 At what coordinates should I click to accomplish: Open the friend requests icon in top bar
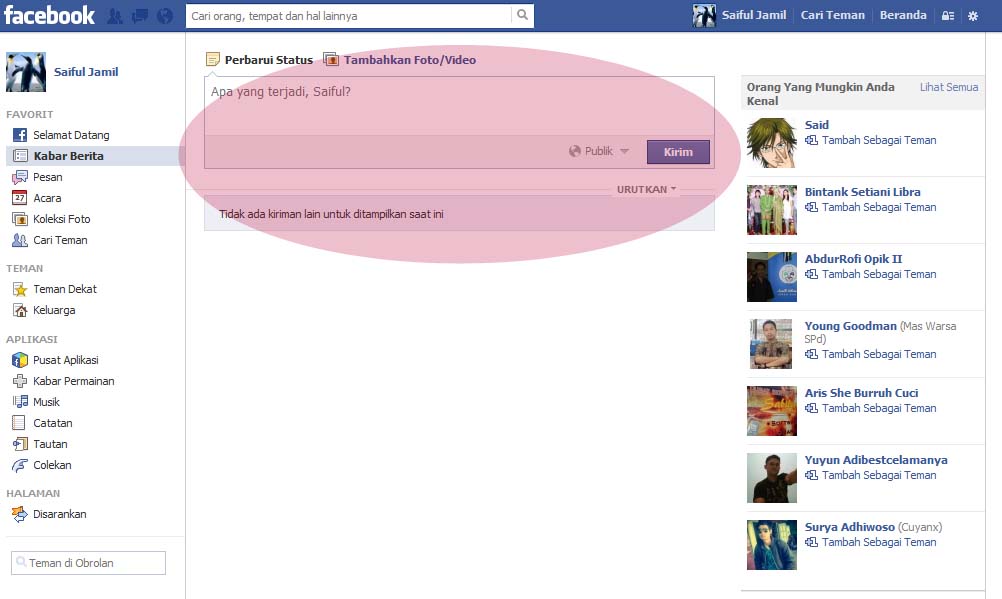115,16
